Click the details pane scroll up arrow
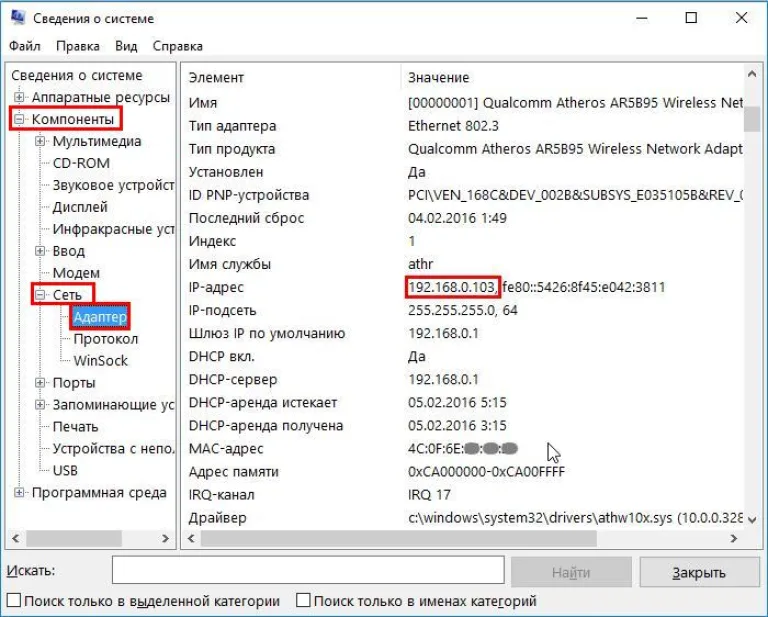 (x=752, y=74)
